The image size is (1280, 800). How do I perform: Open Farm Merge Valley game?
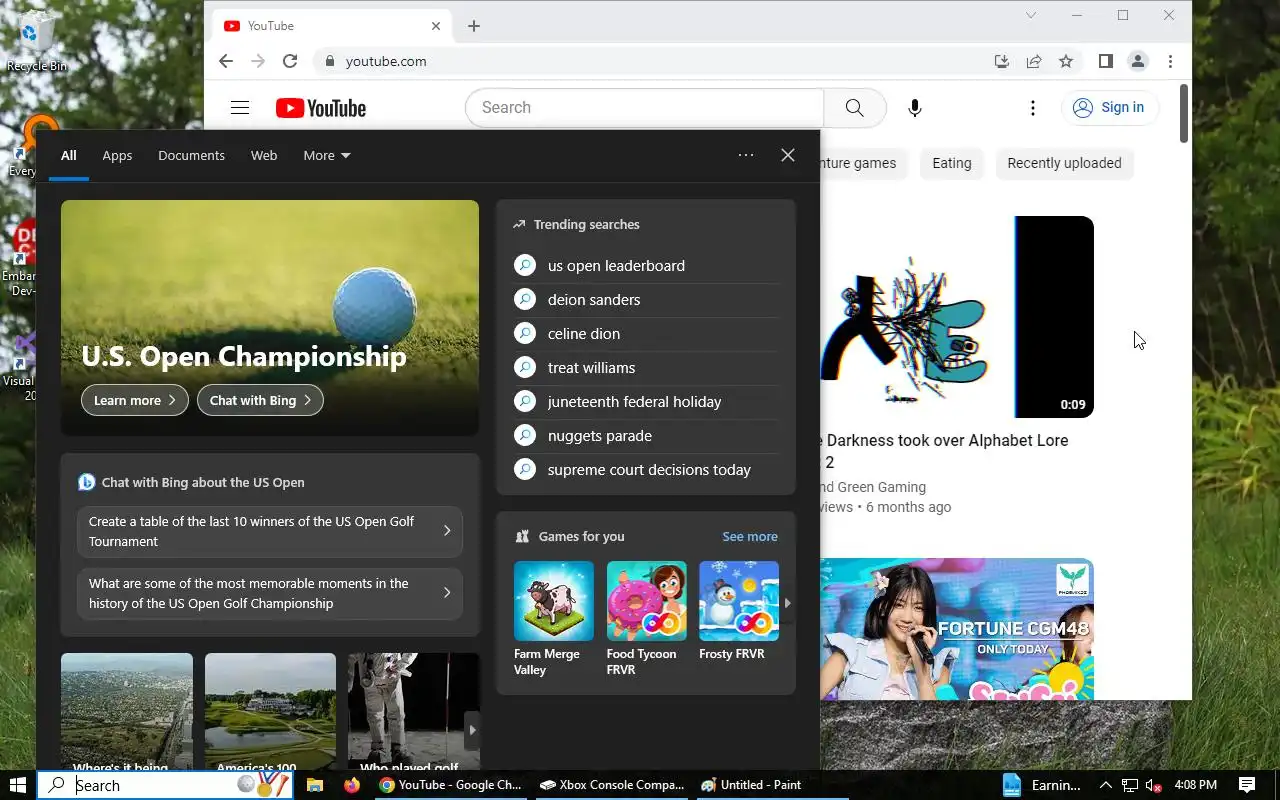click(554, 619)
